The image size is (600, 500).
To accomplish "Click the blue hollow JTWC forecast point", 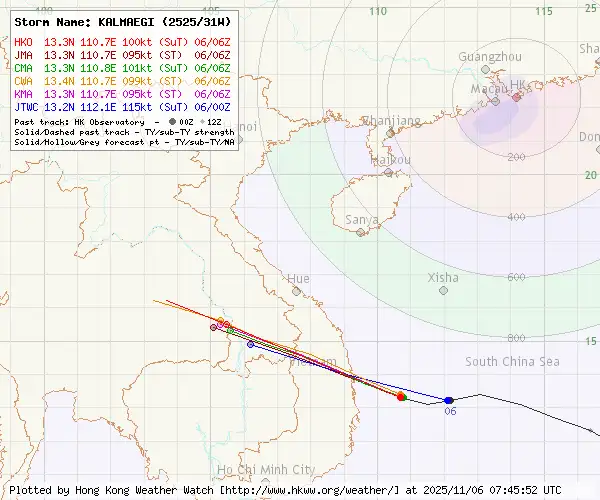I will click(250, 344).
